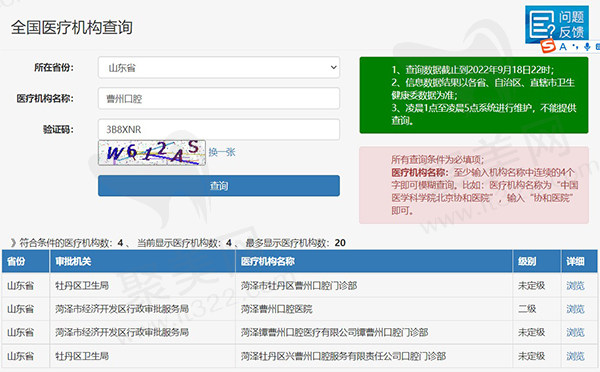This screenshot has height=372, width=600.
Task: Click the 换一张 link to refresh captcha
Action: pyautogui.click(x=222, y=152)
